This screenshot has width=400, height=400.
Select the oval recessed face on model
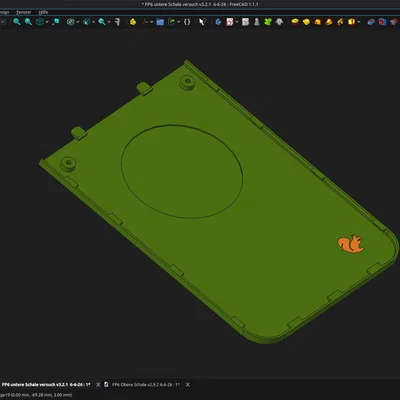(x=182, y=172)
